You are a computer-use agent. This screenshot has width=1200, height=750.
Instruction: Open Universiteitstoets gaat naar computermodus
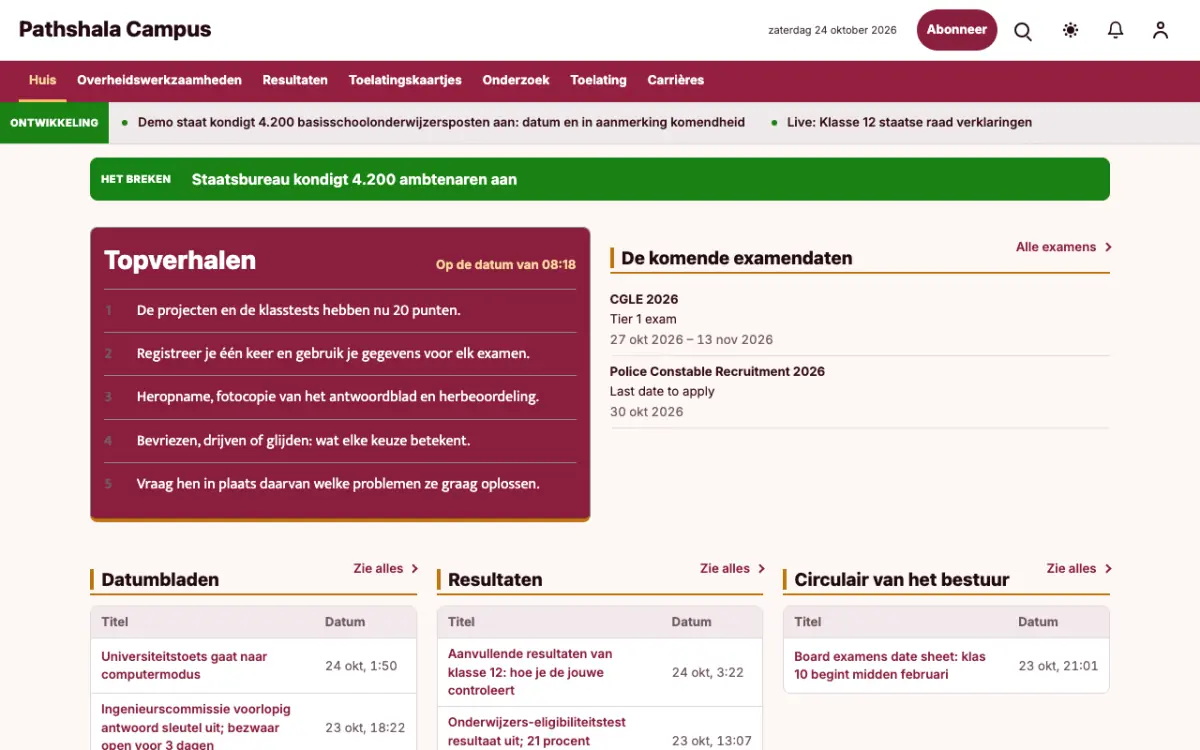click(184, 666)
